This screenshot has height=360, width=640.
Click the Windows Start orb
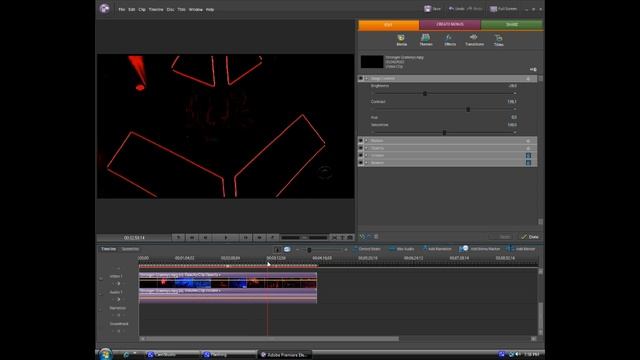pyautogui.click(x=105, y=354)
